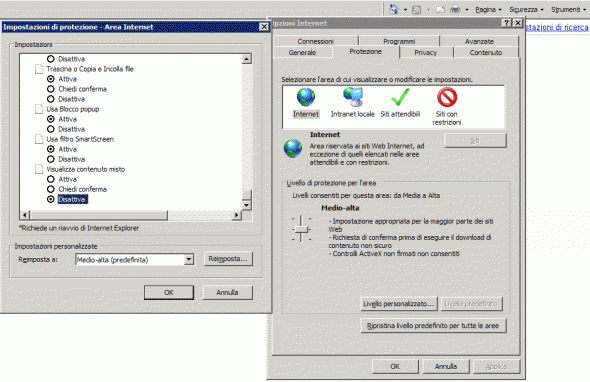The width and height of the screenshot is (590, 382).
Task: Switch to the Generale tab
Action: (302, 52)
